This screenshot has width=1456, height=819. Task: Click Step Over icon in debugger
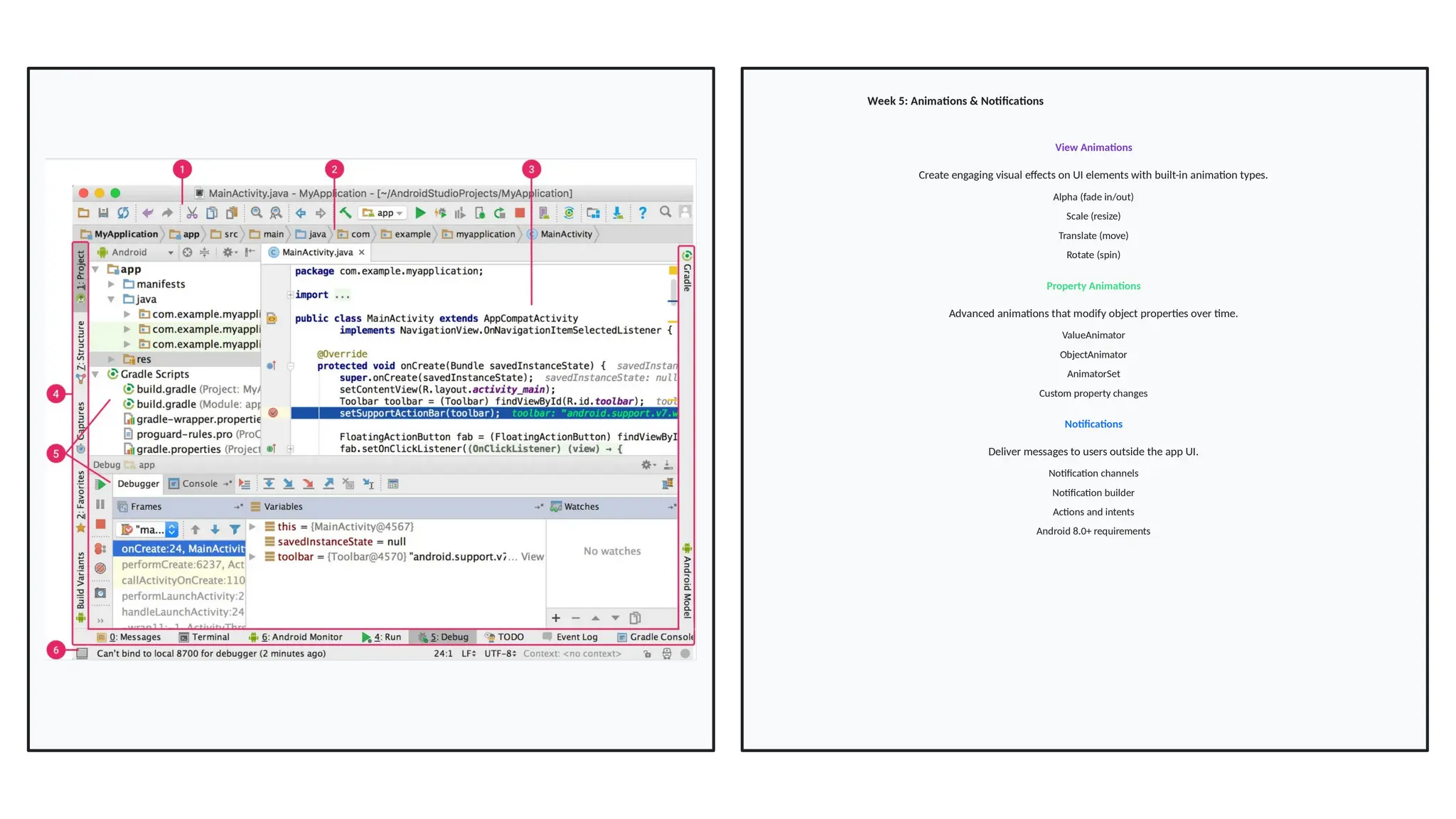269,484
